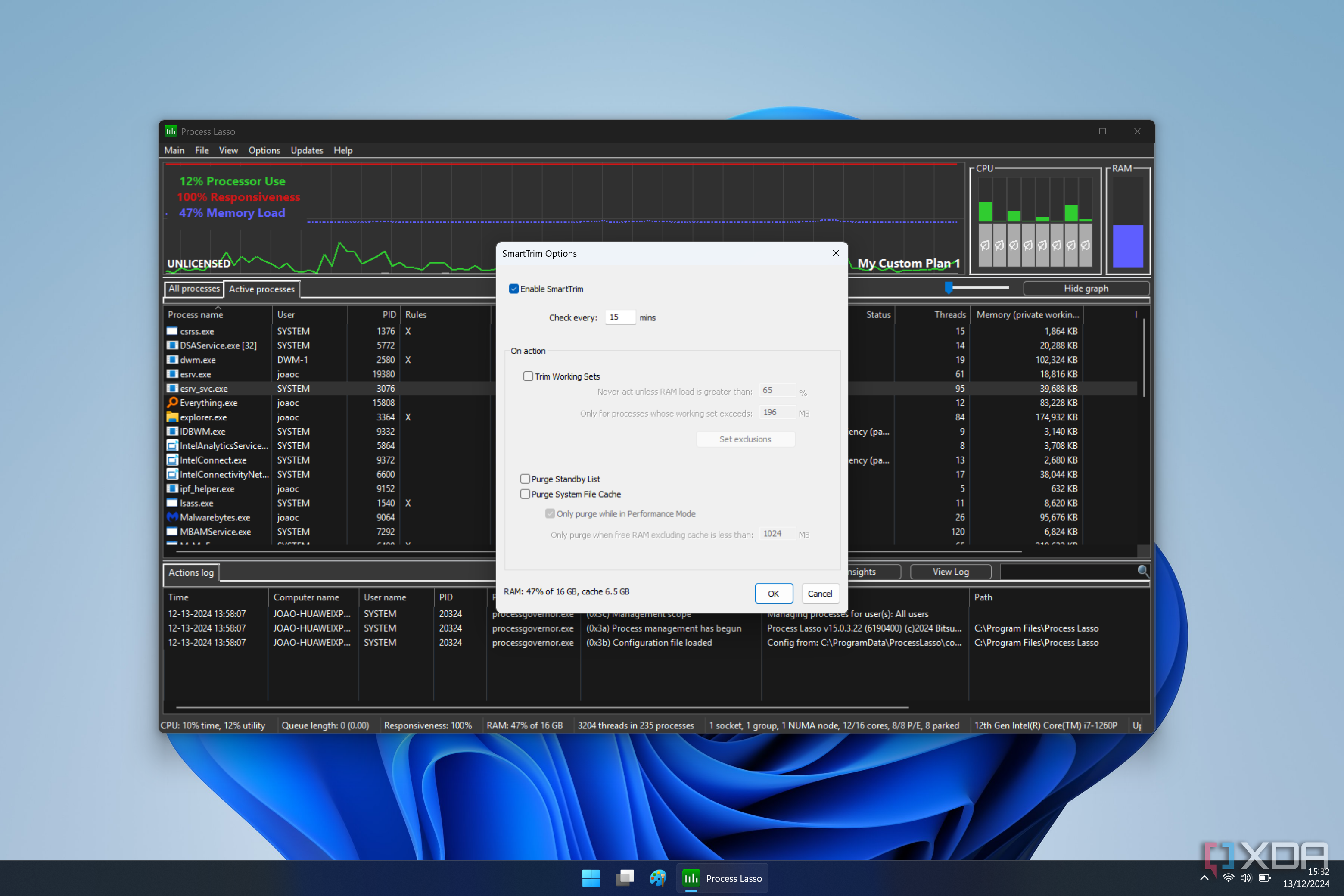The image size is (1344, 896).
Task: Click the Everything.exe magnifier icon
Action: tap(172, 402)
